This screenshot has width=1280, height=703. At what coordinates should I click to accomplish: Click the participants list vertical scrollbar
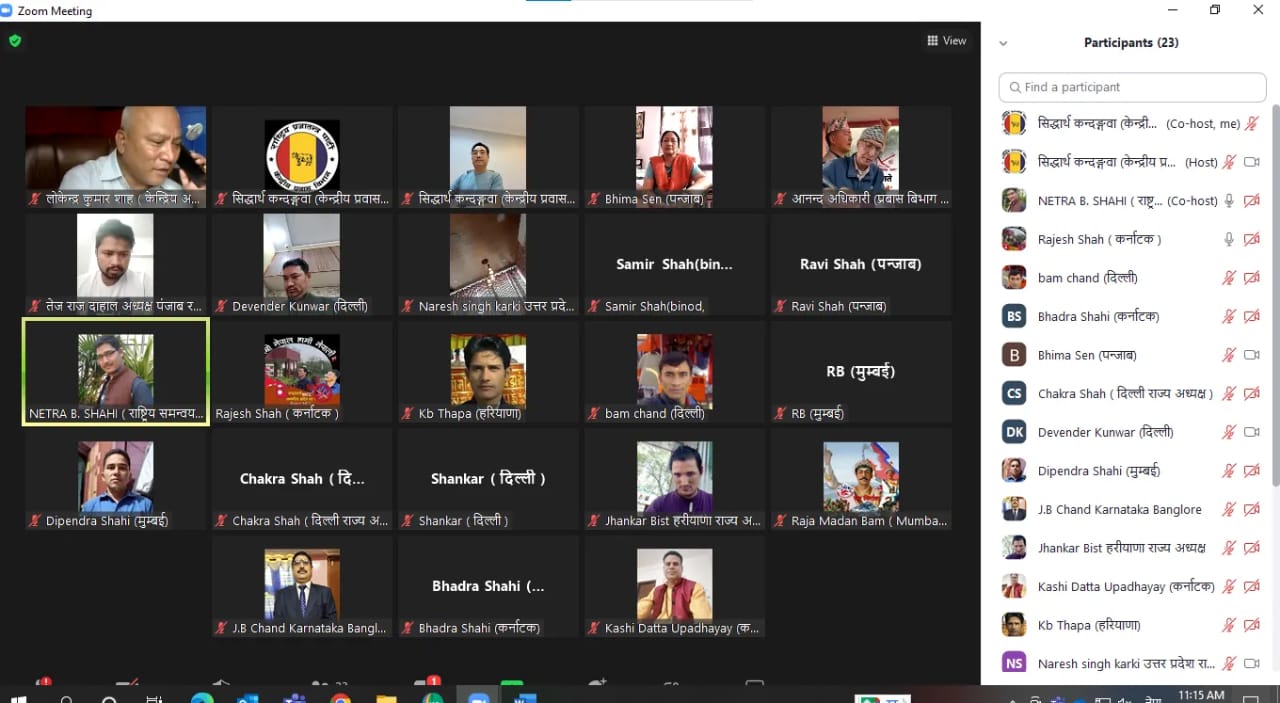click(1274, 300)
